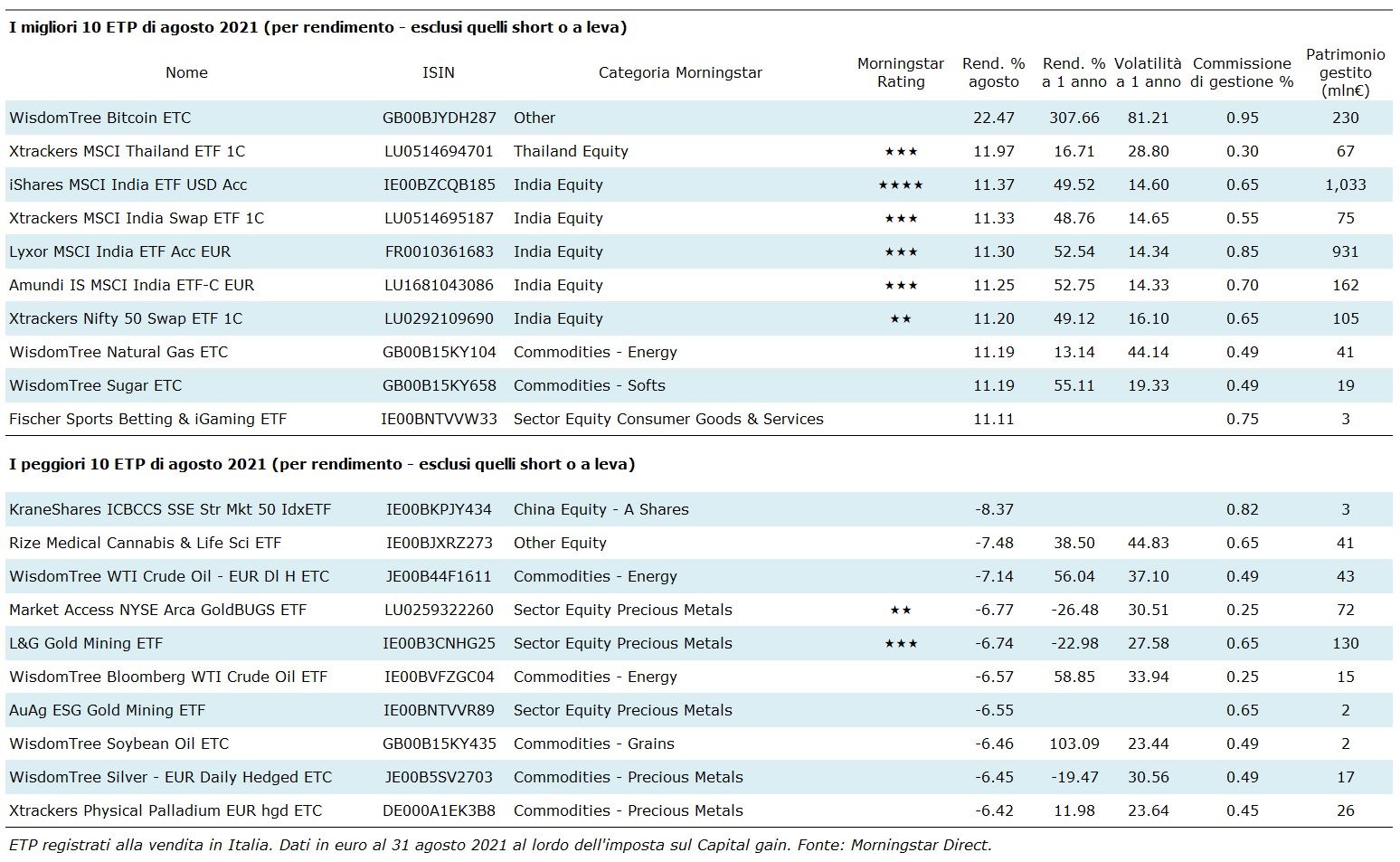Image resolution: width=1400 pixels, height=862 pixels.
Task: Click the three-star rating for Xtrackers MSCI Thailand
Action: 900,152
